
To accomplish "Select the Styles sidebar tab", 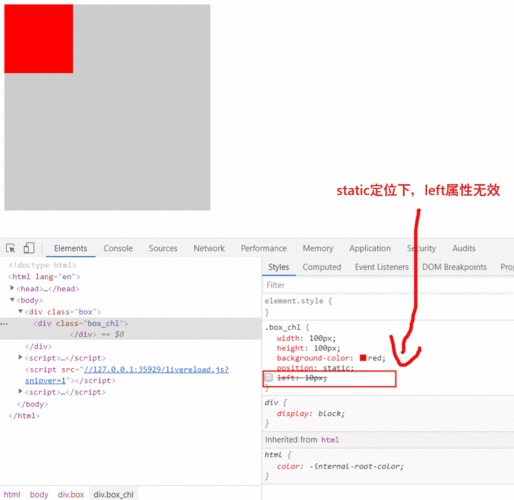I will [279, 267].
